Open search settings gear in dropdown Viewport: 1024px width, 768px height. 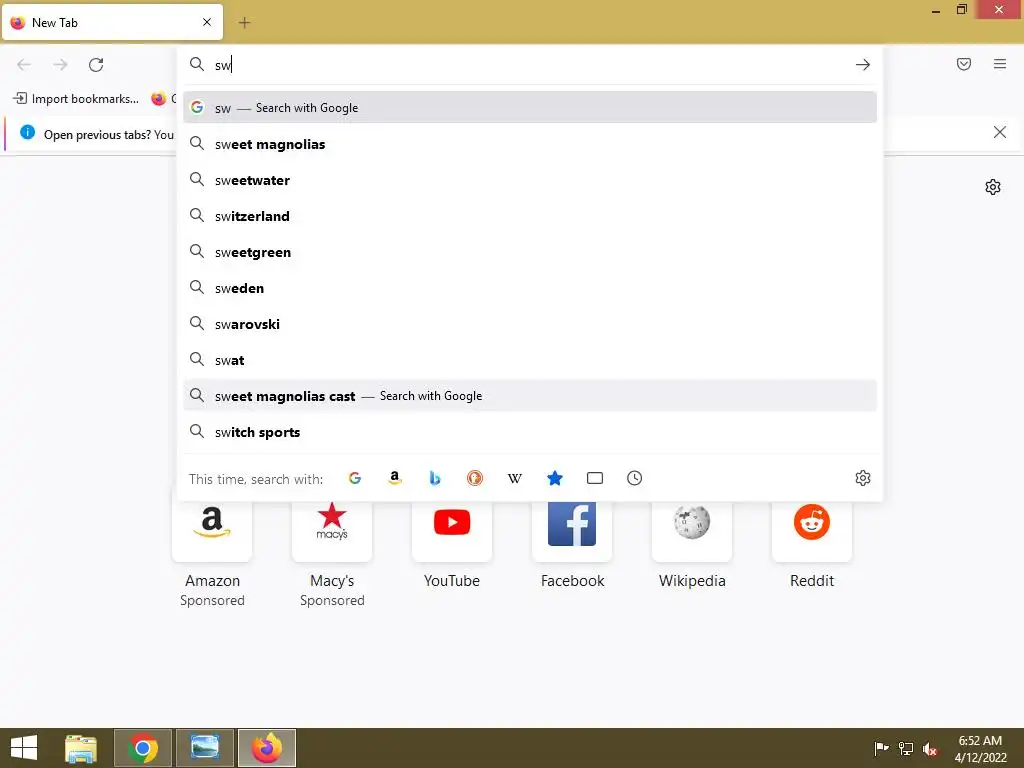coord(863,478)
